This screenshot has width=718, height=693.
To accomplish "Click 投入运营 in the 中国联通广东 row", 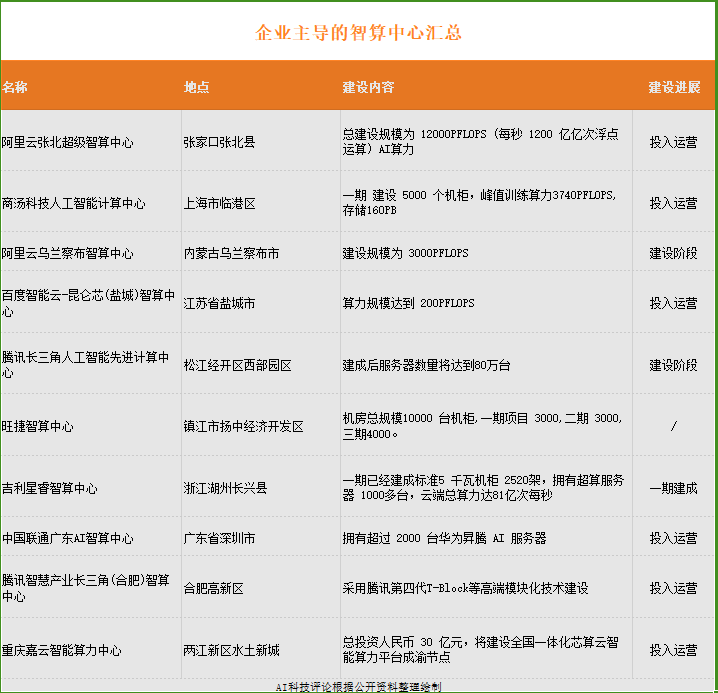I will [x=674, y=538].
